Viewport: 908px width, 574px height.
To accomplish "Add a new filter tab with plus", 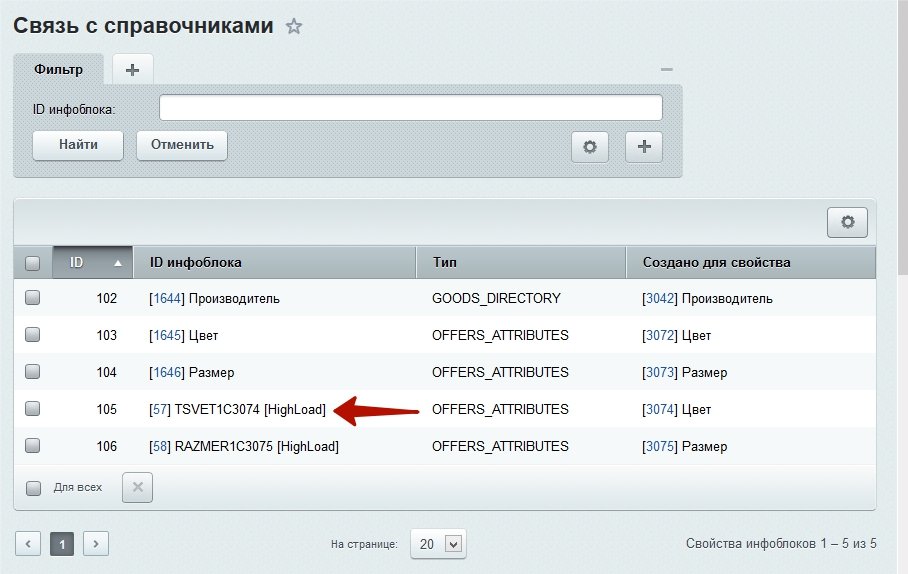I will 133,70.
